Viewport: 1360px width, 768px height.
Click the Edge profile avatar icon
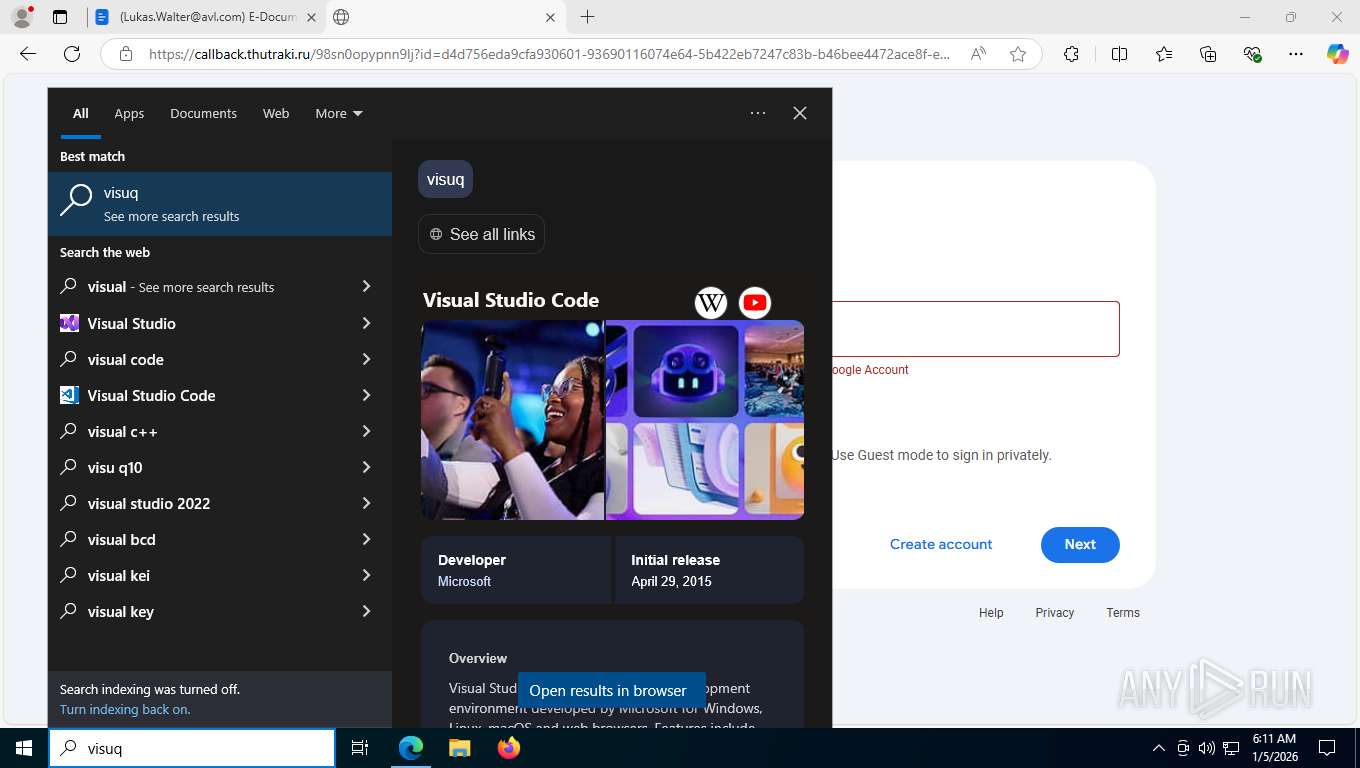pos(22,17)
